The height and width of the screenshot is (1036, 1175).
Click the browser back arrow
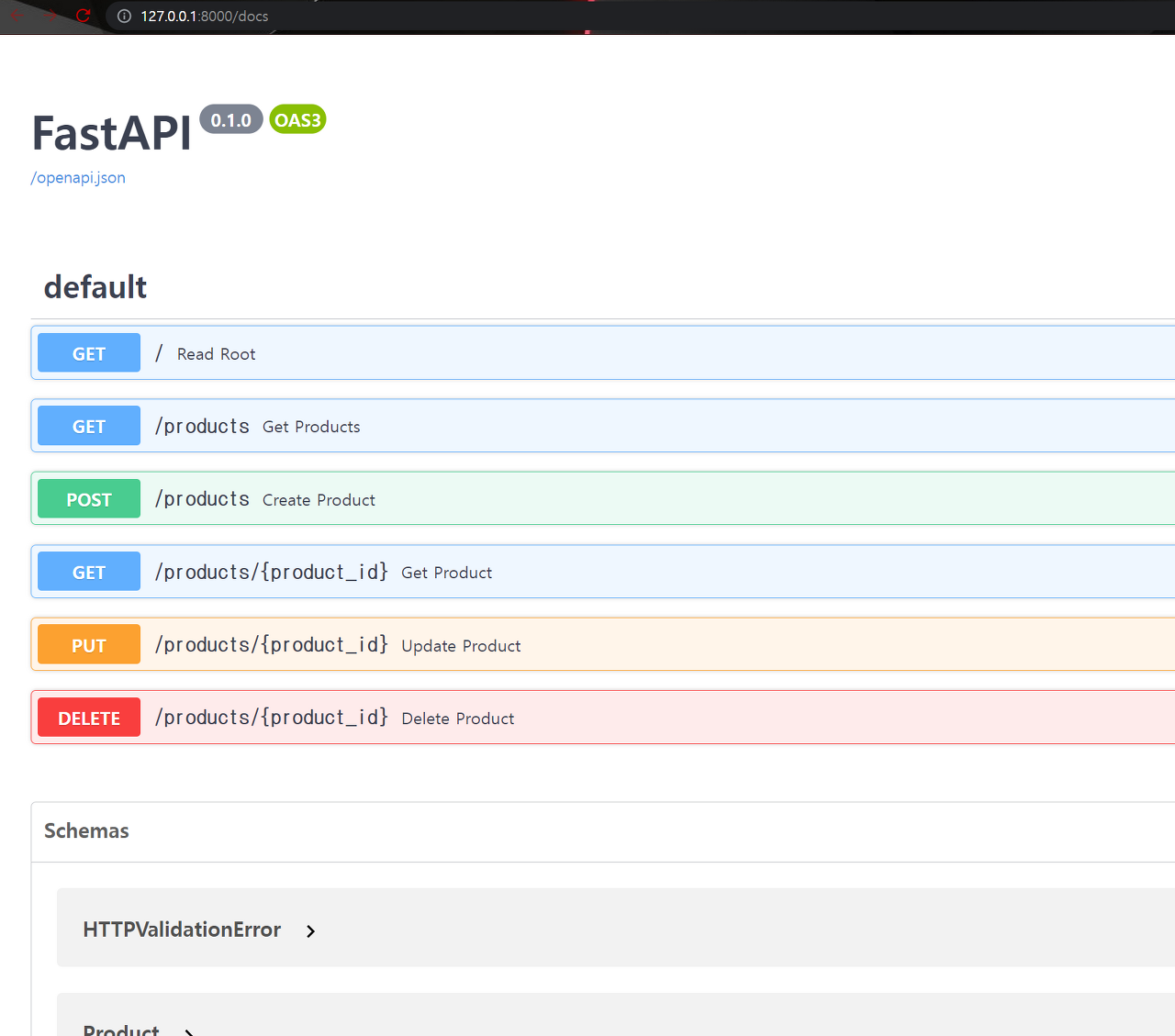coord(17,16)
